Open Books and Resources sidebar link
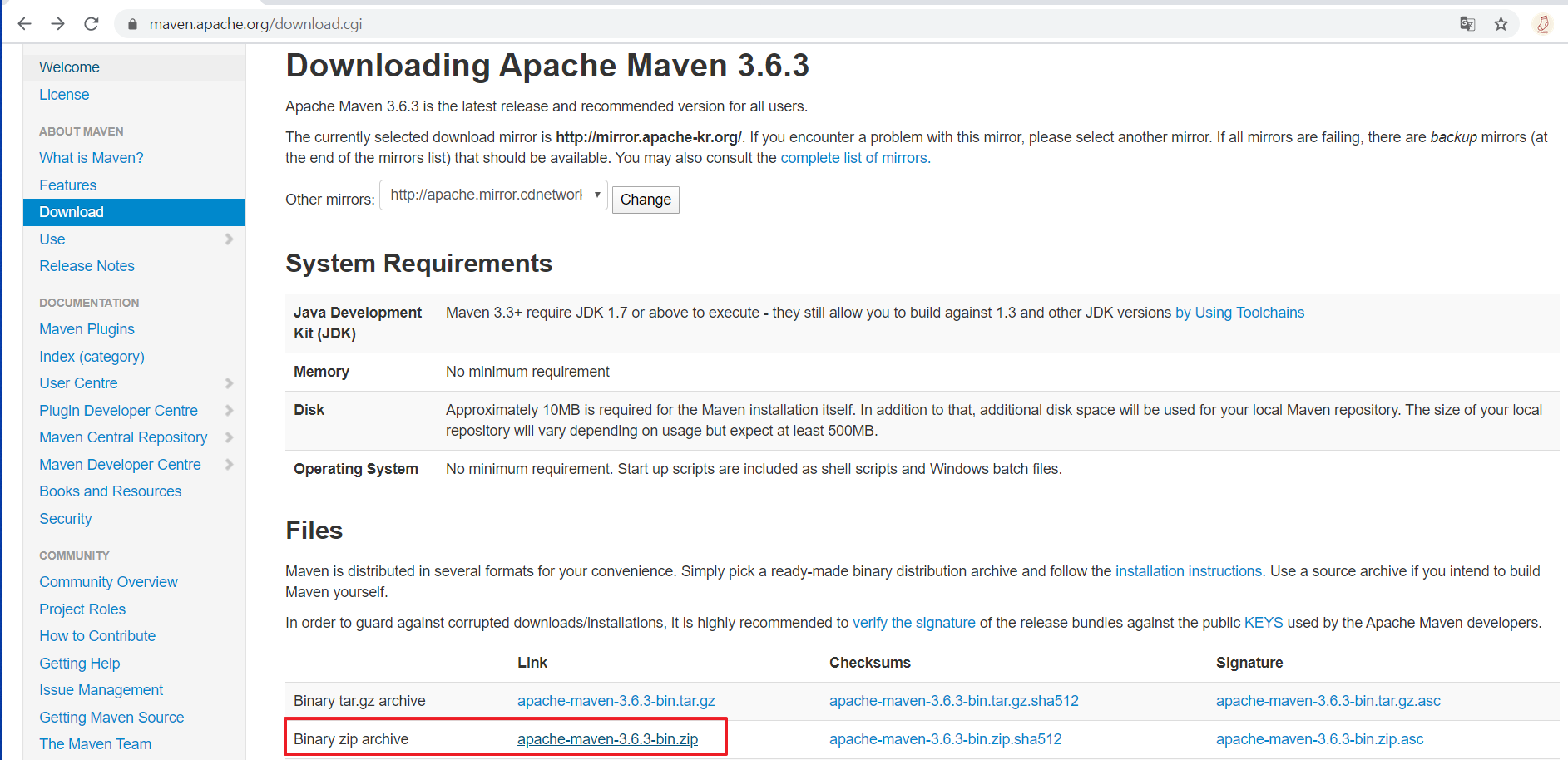 [x=110, y=491]
